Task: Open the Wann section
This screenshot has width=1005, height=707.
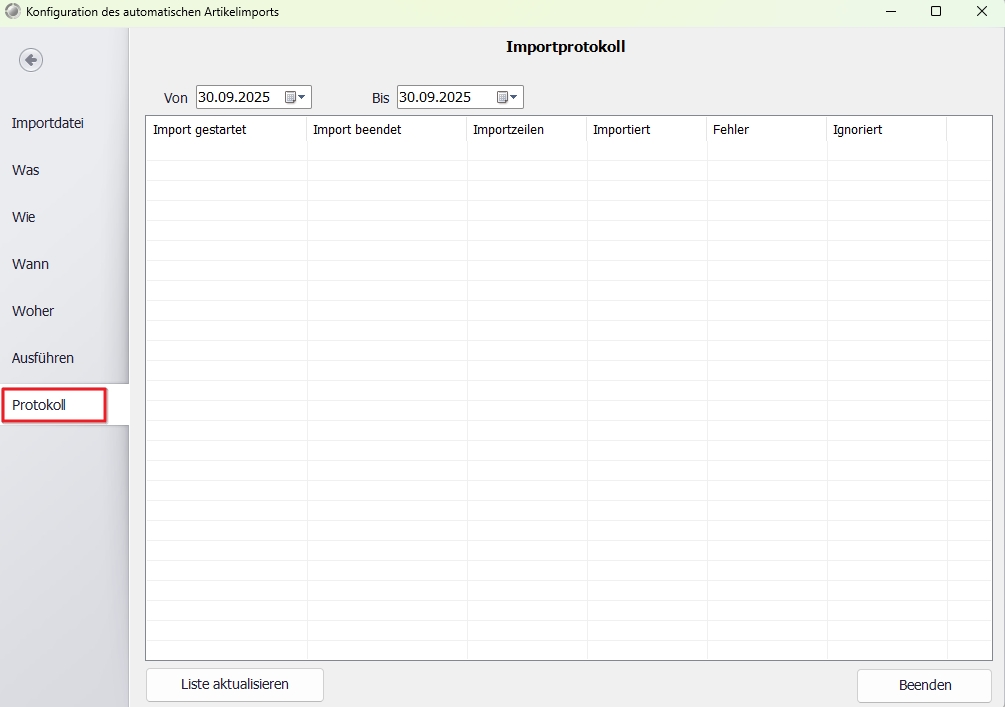Action: [x=30, y=264]
